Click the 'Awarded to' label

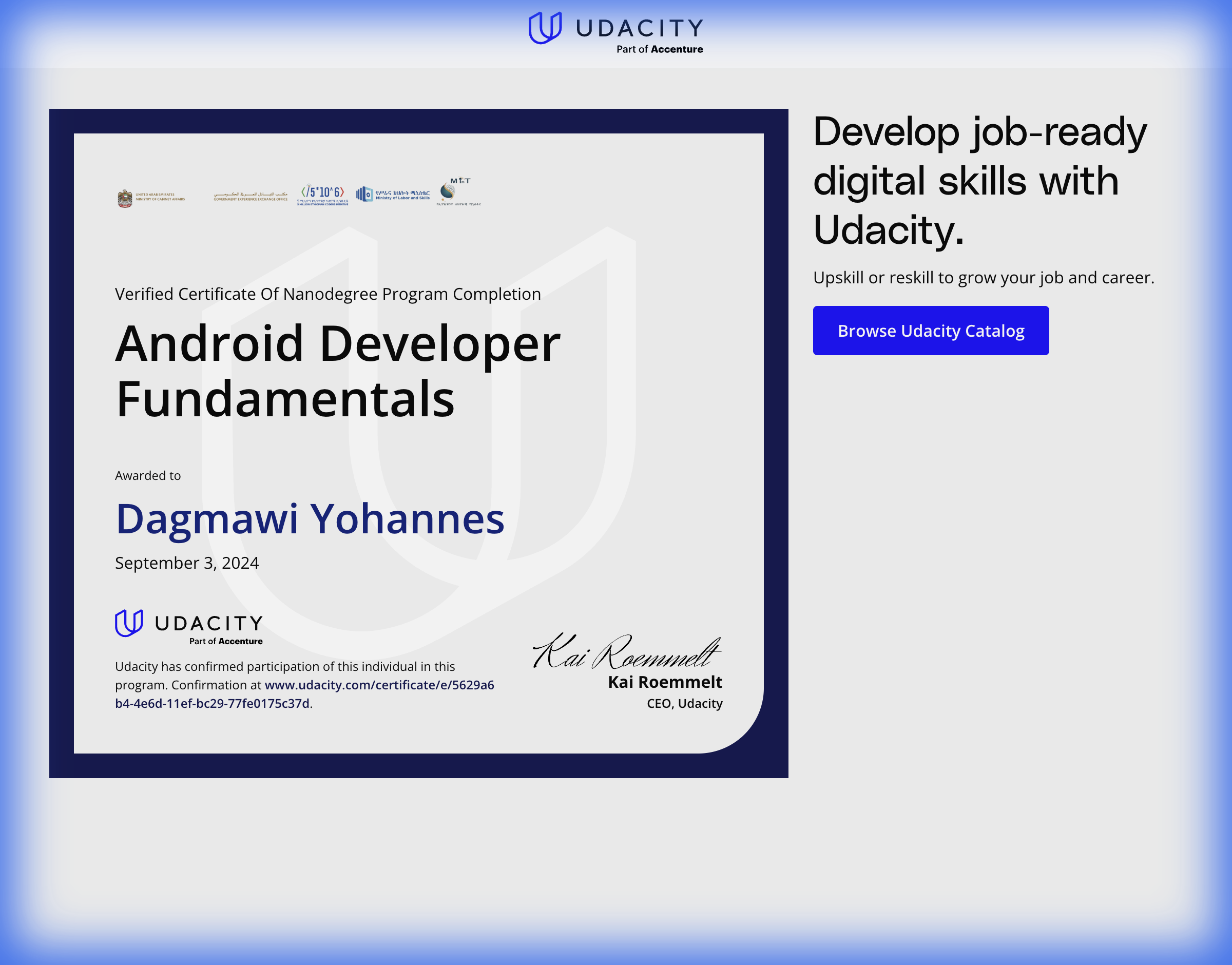[x=148, y=476]
